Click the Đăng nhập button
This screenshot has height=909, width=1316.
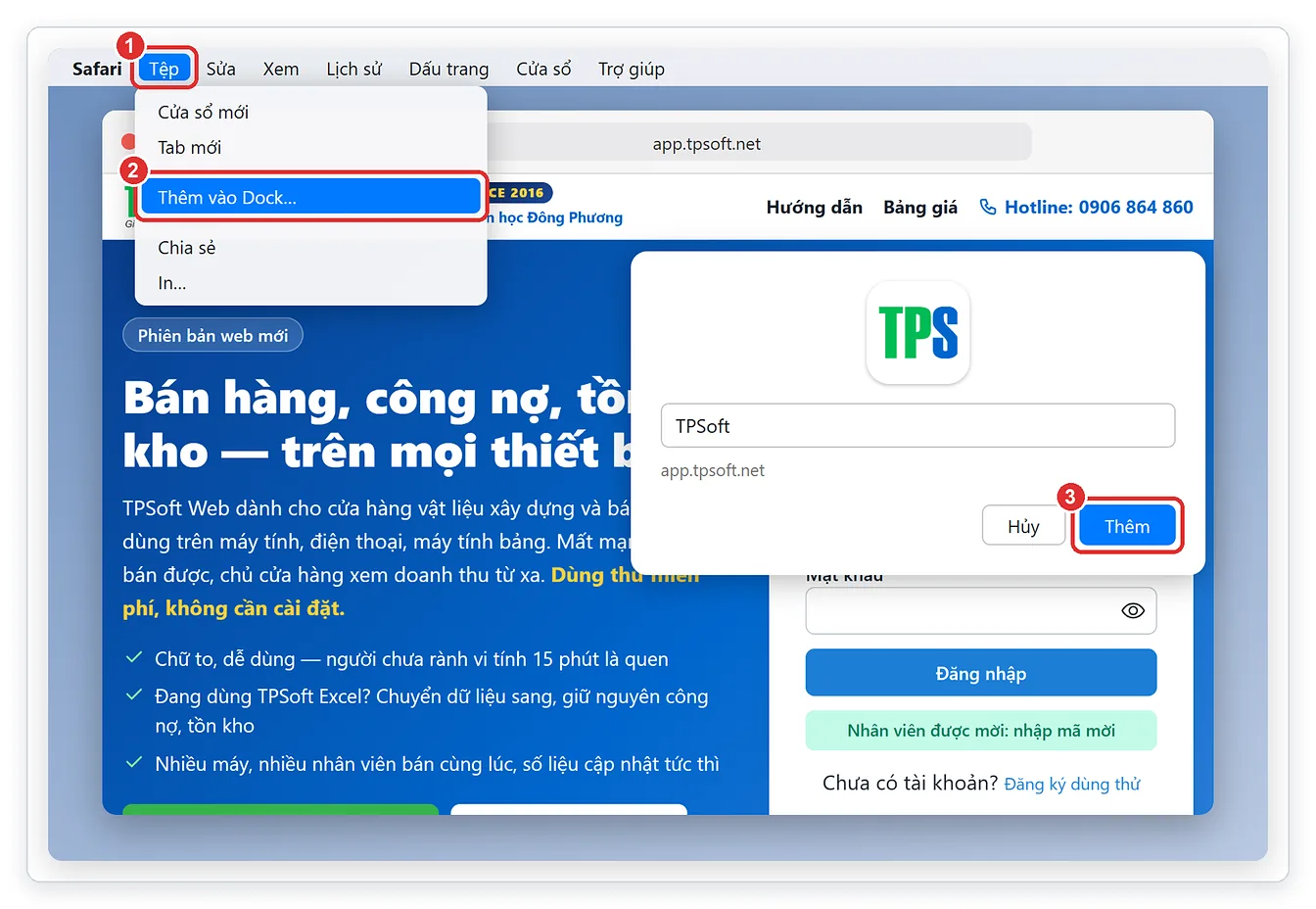point(981,673)
